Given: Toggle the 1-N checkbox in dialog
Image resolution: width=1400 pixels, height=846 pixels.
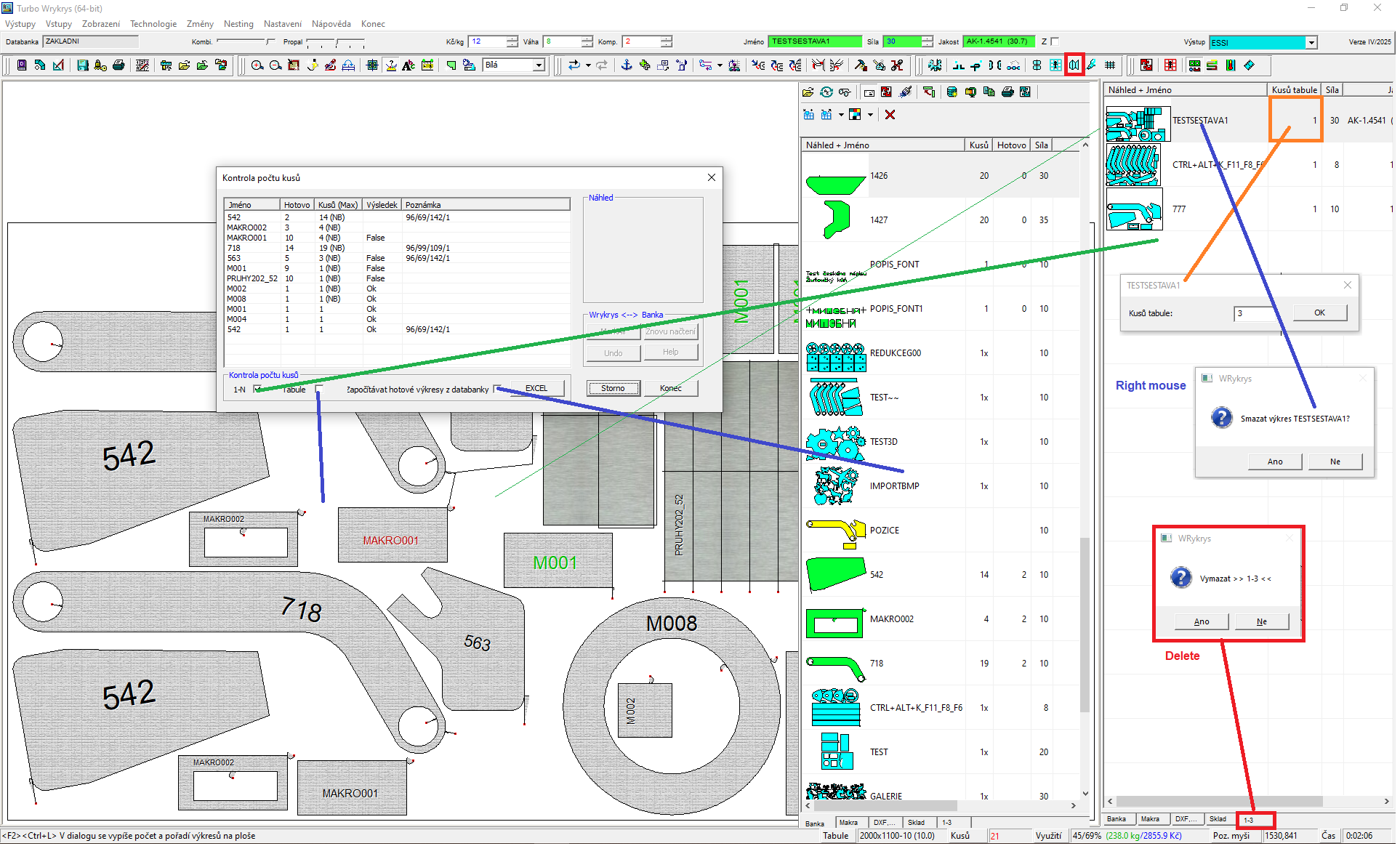Looking at the screenshot, I should (257, 390).
